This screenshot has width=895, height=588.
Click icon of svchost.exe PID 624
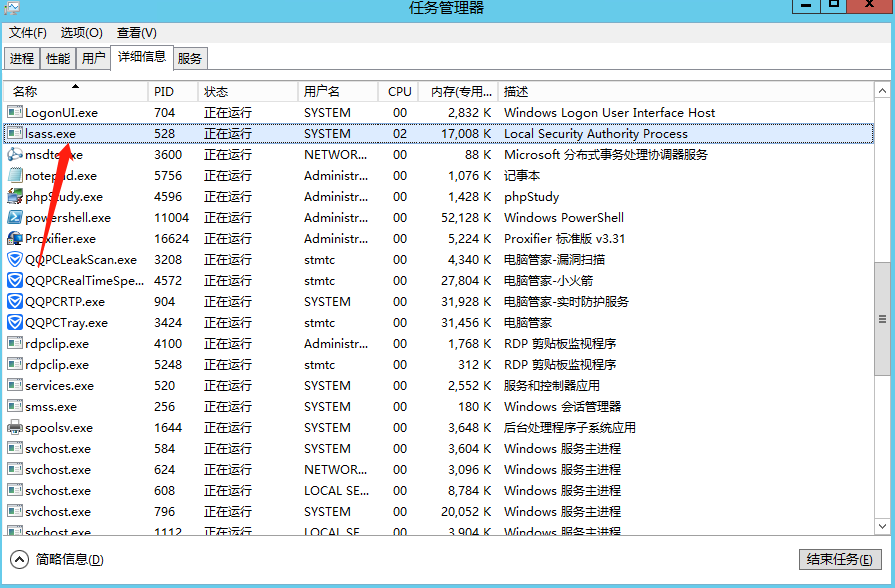coord(15,469)
